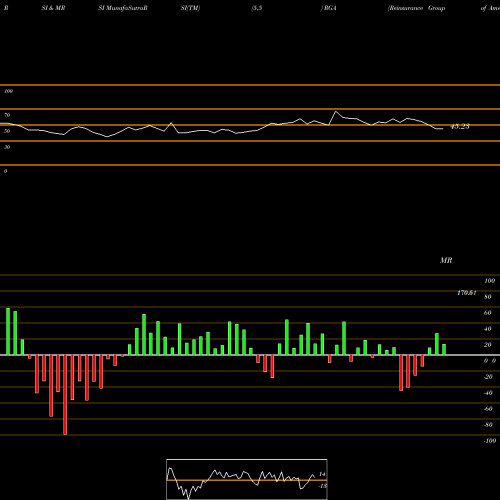Click the RSI axis label 50
The image size is (500, 500).
[x=7, y=131]
